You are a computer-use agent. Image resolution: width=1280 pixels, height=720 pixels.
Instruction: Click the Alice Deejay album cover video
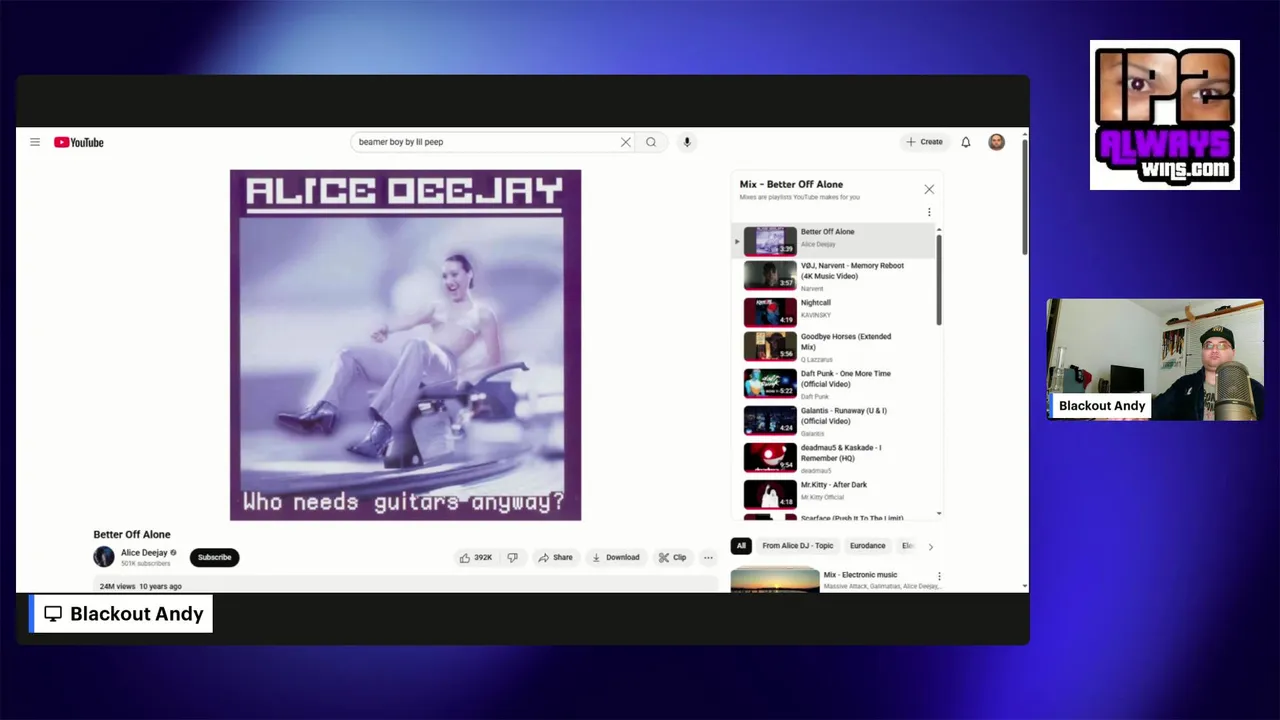[405, 345]
